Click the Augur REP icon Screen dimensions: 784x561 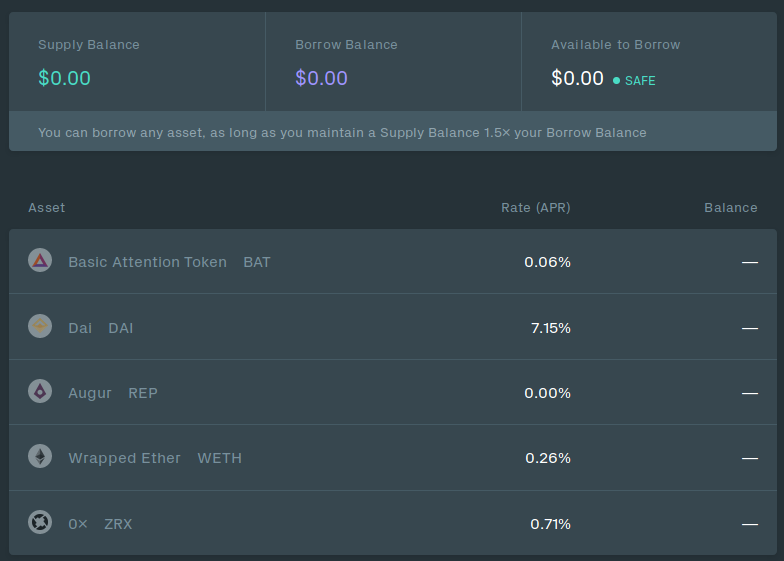(40, 391)
